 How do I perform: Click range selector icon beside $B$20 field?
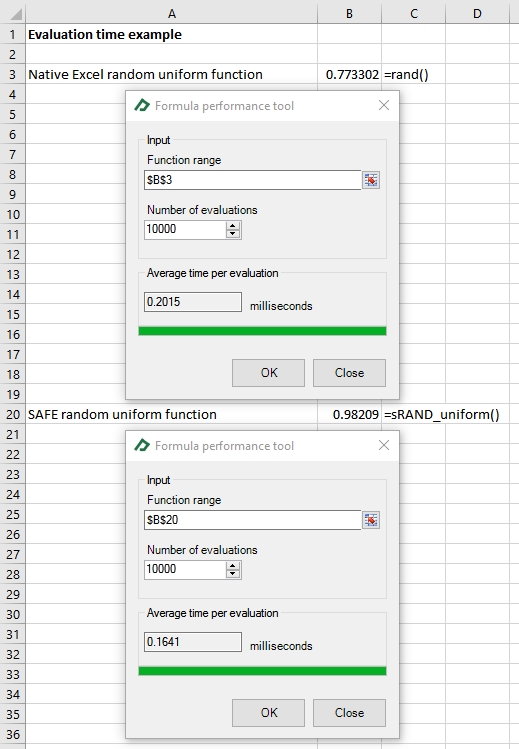click(x=371, y=520)
